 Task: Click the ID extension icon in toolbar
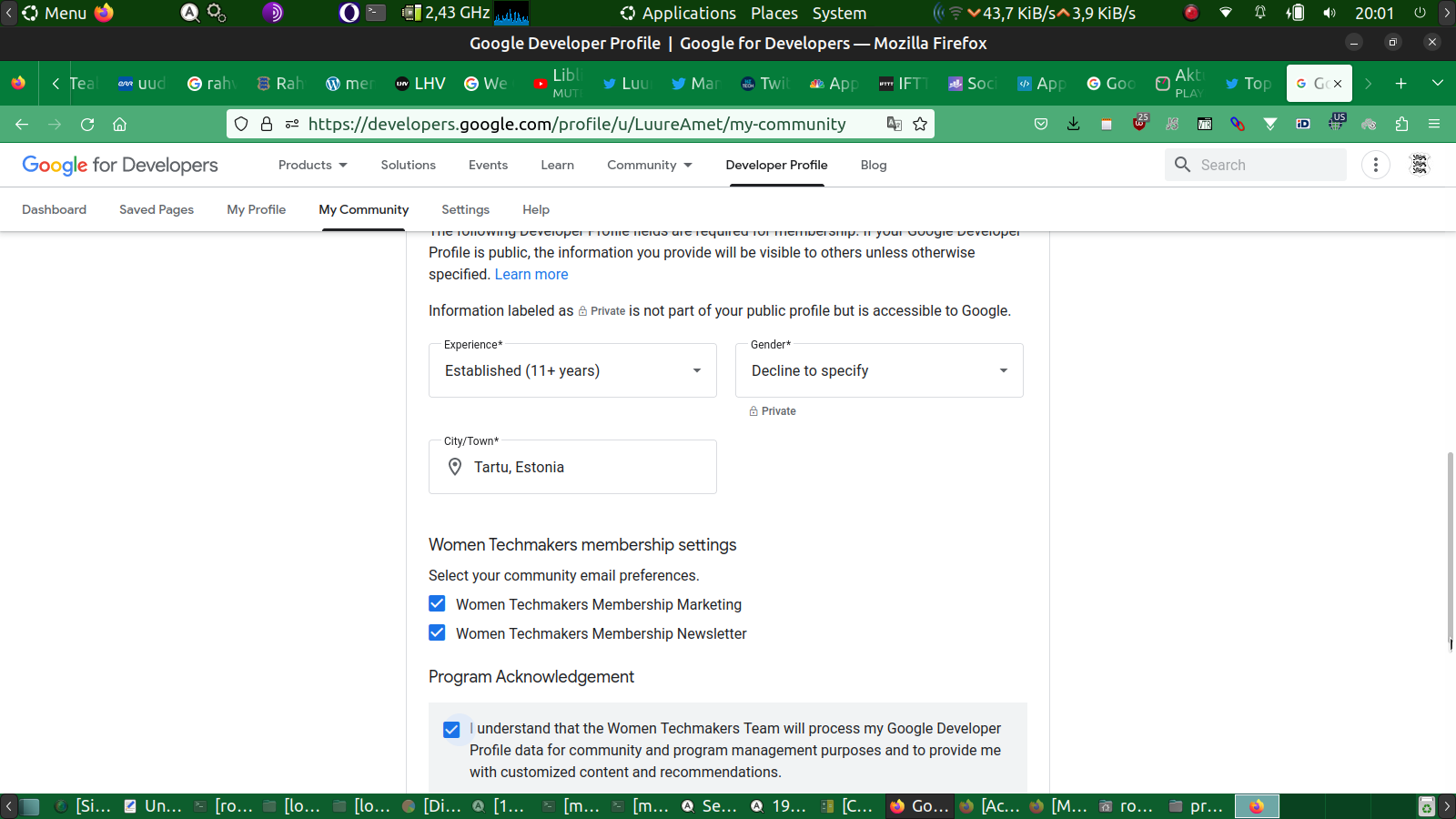[1303, 124]
